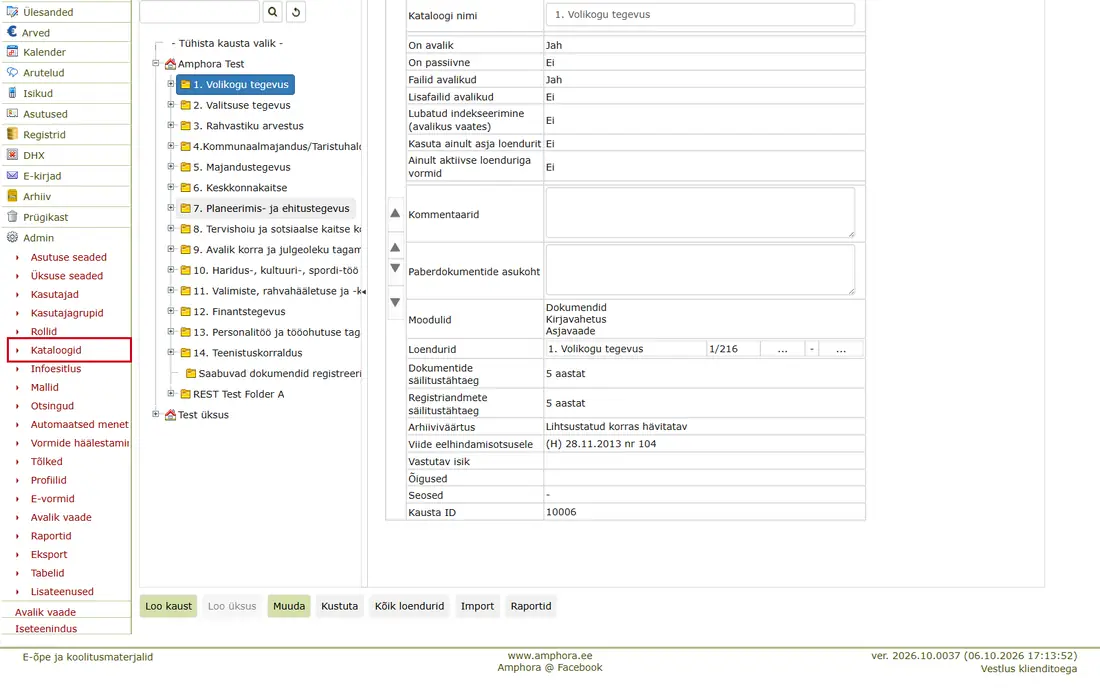
Task: Open Vestlus klienditoega chat link
Action: pos(1028,669)
